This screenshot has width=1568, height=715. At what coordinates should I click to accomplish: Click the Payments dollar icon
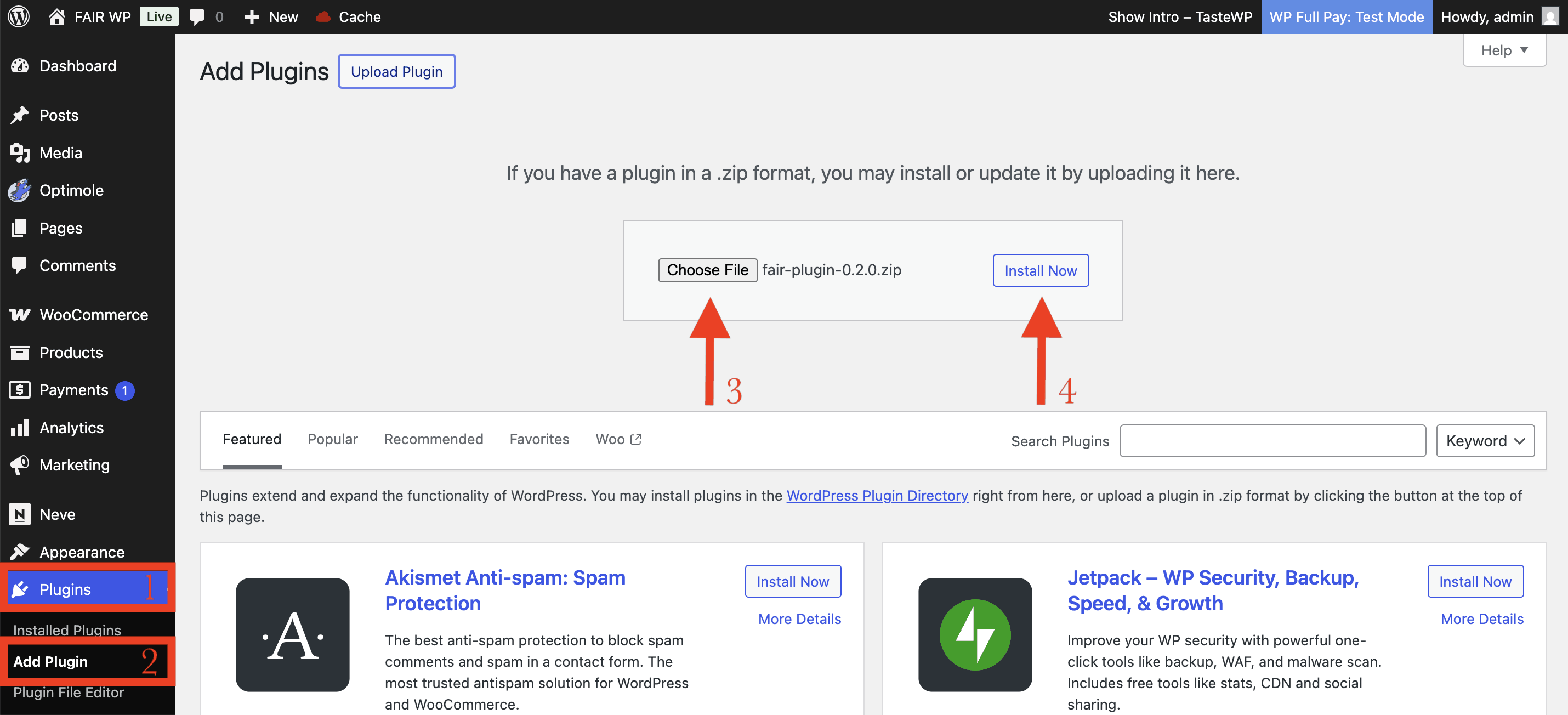(20, 390)
